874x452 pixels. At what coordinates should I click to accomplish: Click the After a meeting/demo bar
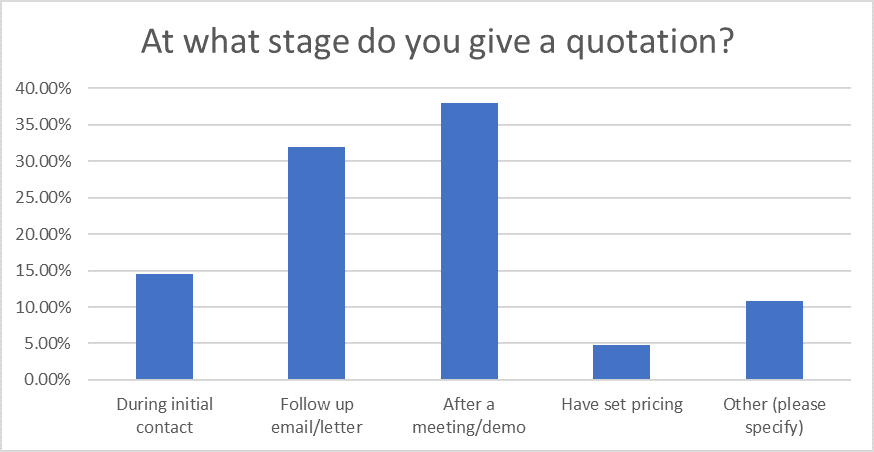tap(469, 241)
